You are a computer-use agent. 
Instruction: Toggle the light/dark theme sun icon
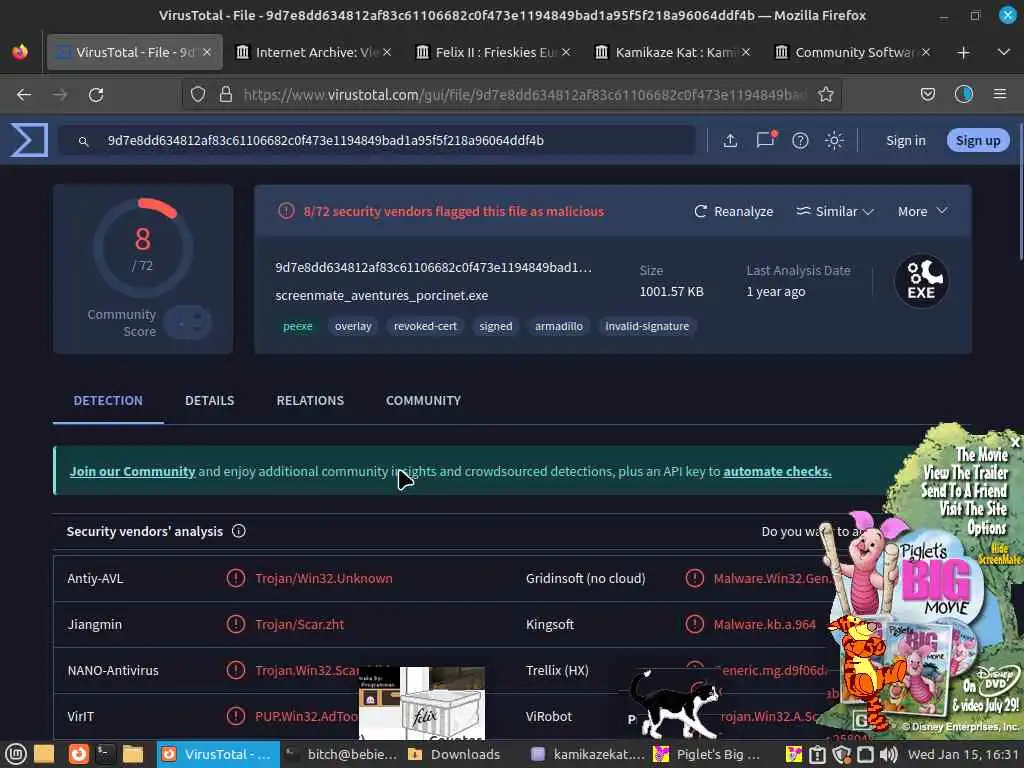pyautogui.click(x=834, y=140)
